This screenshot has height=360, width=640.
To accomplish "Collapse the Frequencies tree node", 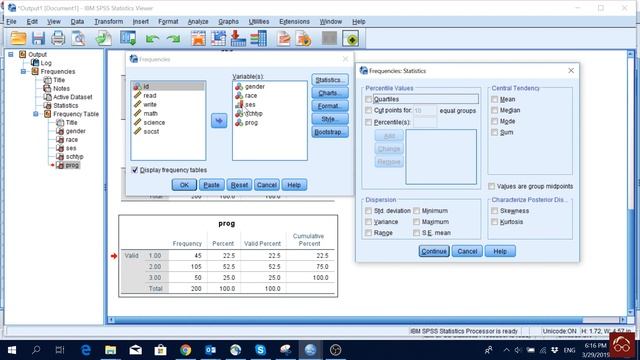I will [x=23, y=71].
